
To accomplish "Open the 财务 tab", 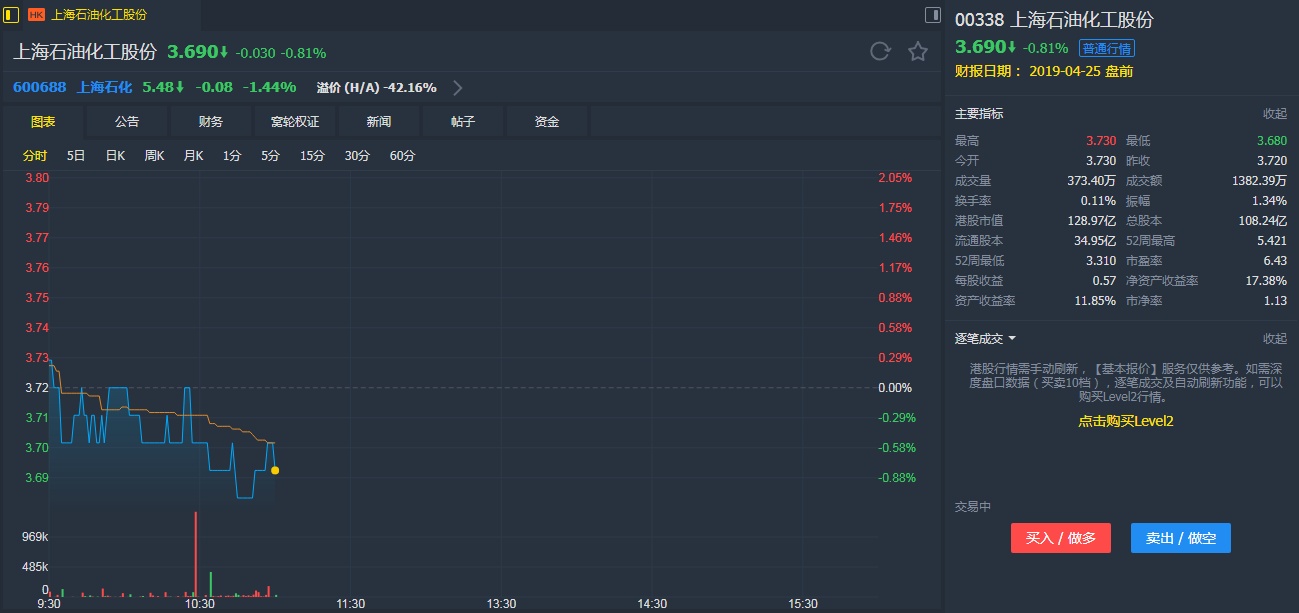I will (x=211, y=122).
